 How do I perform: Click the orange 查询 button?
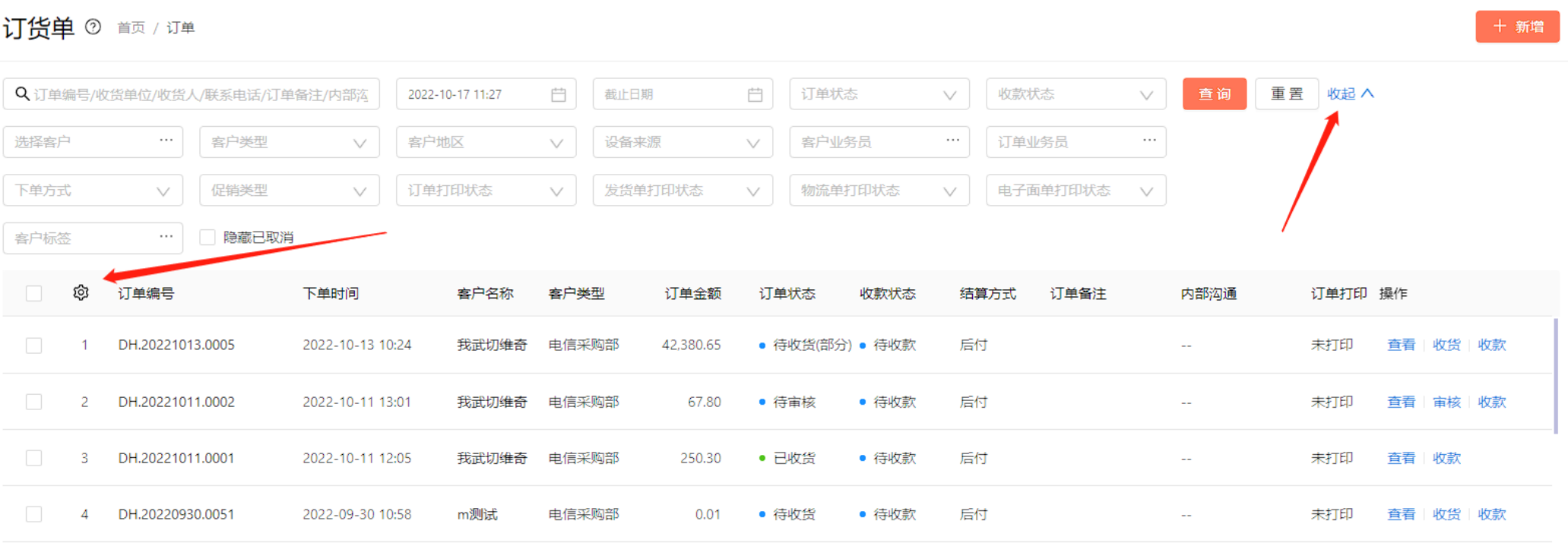click(x=1215, y=94)
